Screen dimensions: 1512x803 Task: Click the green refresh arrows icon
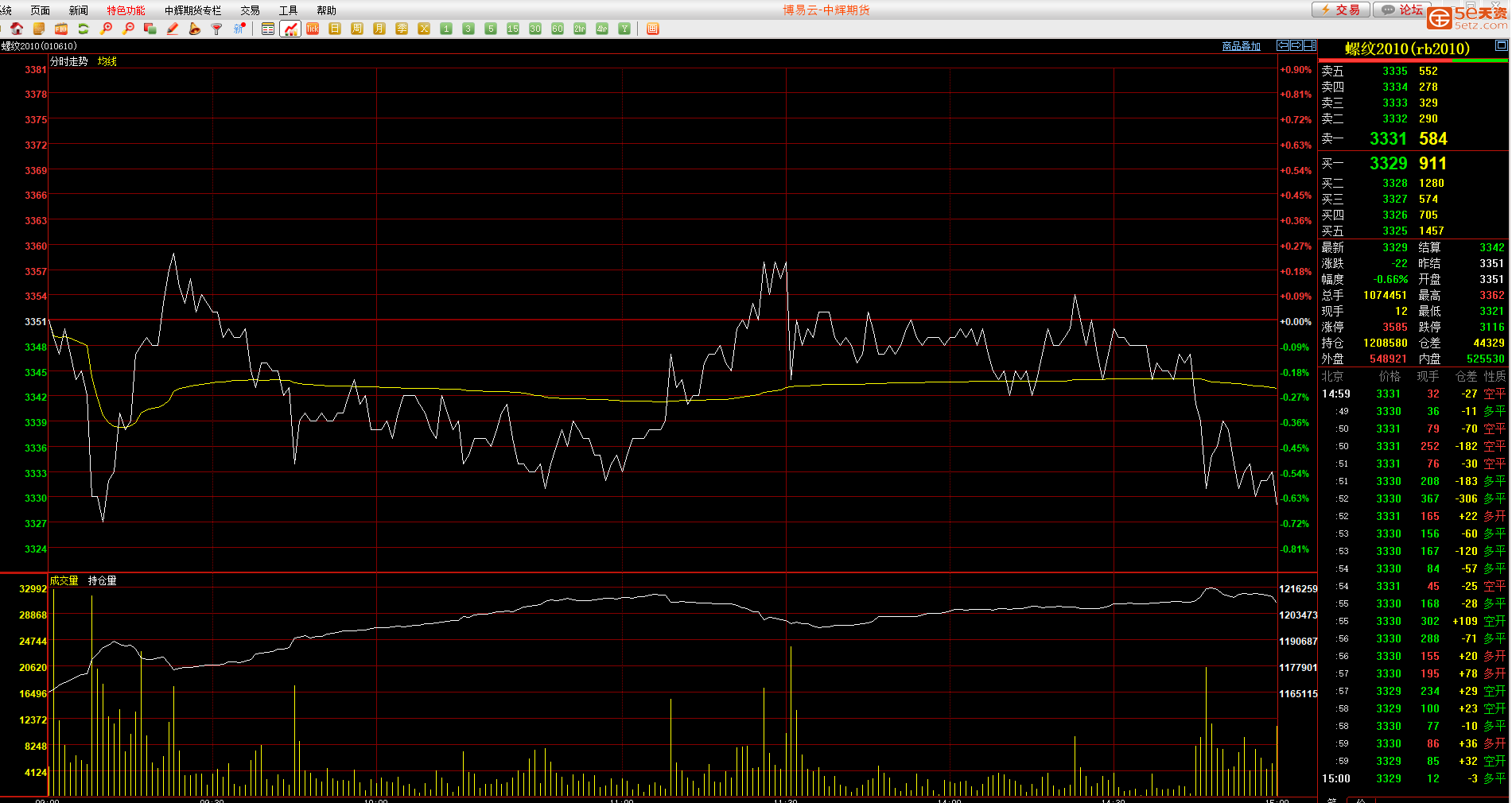(x=83, y=29)
